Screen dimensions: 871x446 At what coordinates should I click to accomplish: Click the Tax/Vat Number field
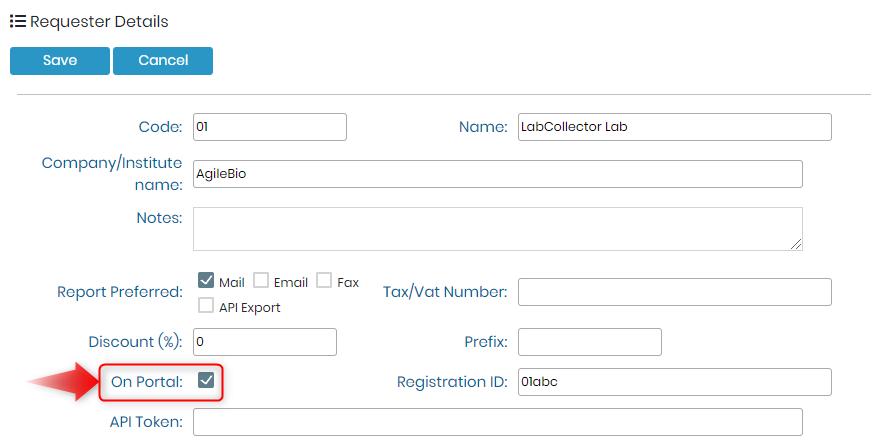pyautogui.click(x=675, y=292)
